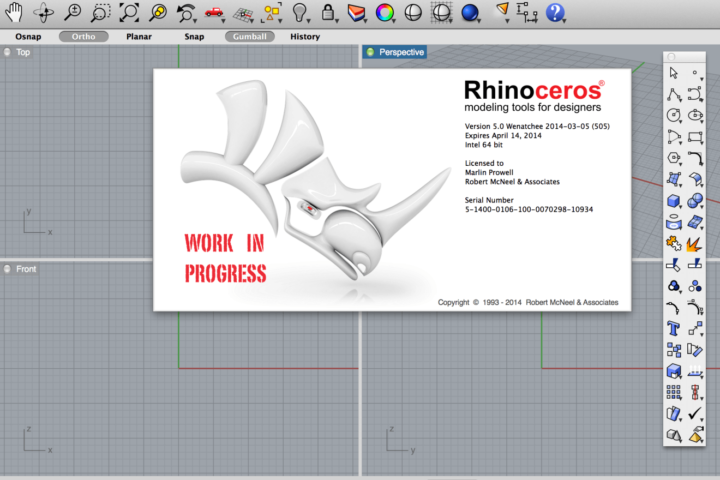This screenshot has width=720, height=480.
Task: Choose the Point tool in palette
Action: tap(695, 73)
